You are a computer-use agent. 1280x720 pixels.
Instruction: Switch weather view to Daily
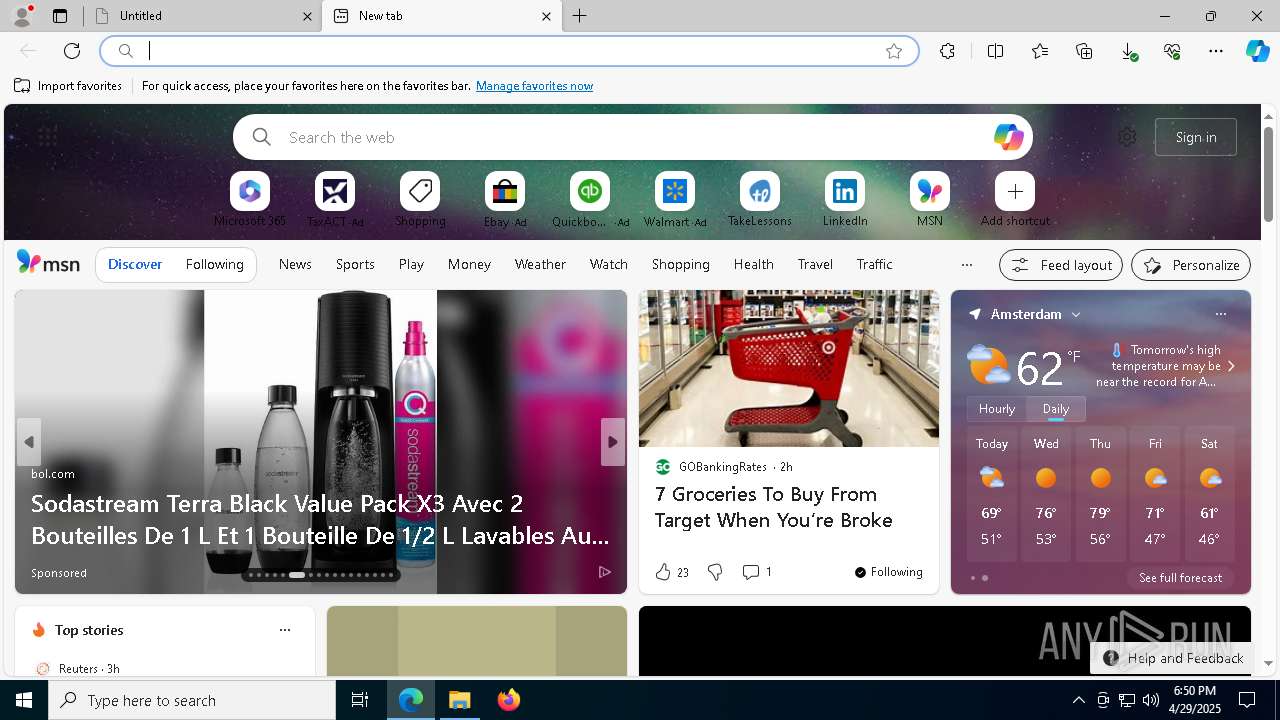[x=1056, y=409]
